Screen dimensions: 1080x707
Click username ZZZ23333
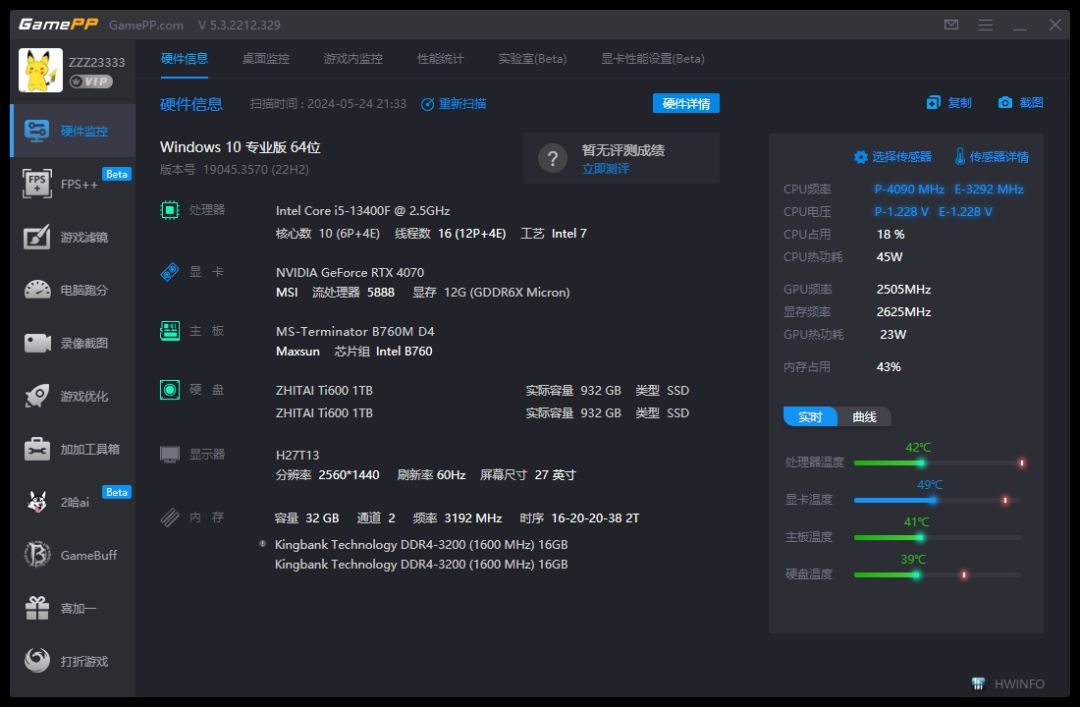click(96, 62)
